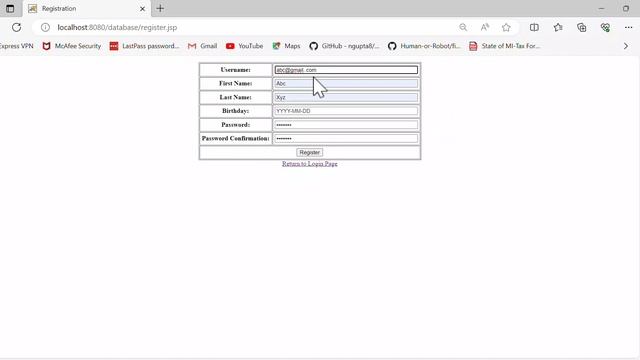Click the Username: label cell
The height and width of the screenshot is (360, 640).
236,70
